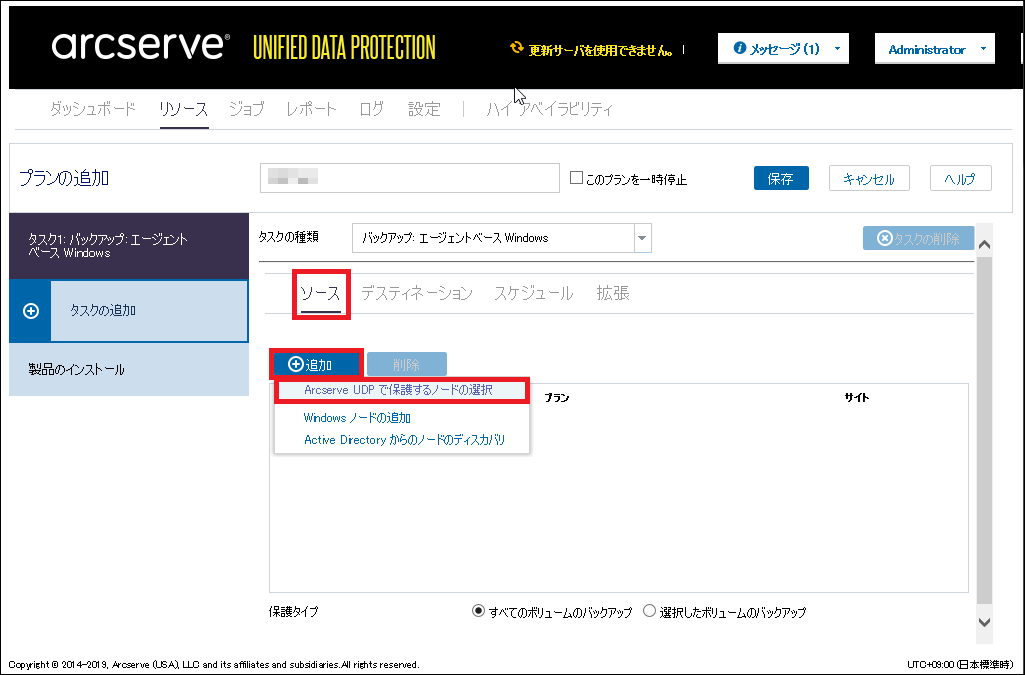Go to ハイアベイラビリティ tab
The height and width of the screenshot is (675, 1025).
point(550,108)
